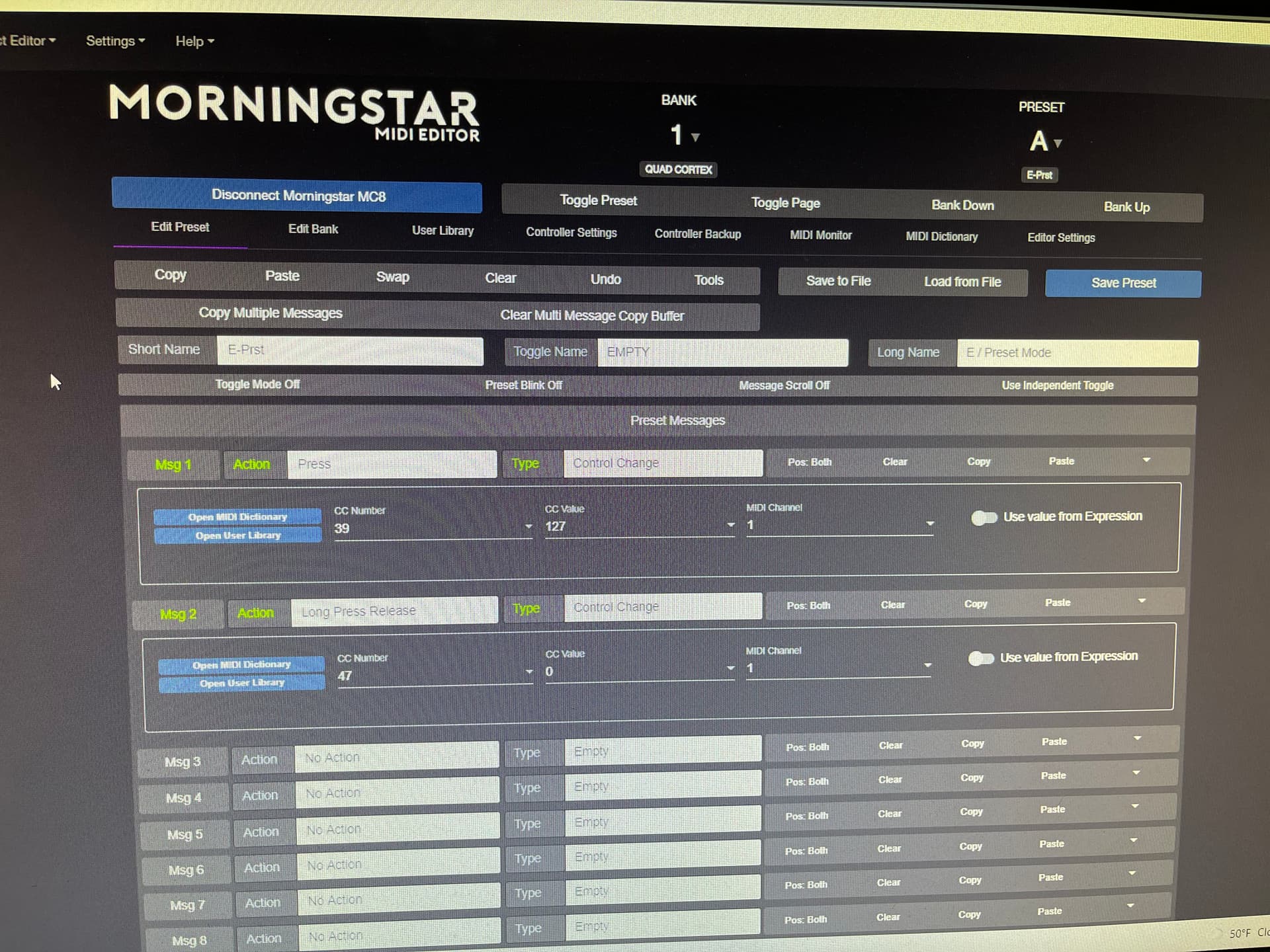
Task: Open the Preset letter dropdown arrow
Action: 1058,143
